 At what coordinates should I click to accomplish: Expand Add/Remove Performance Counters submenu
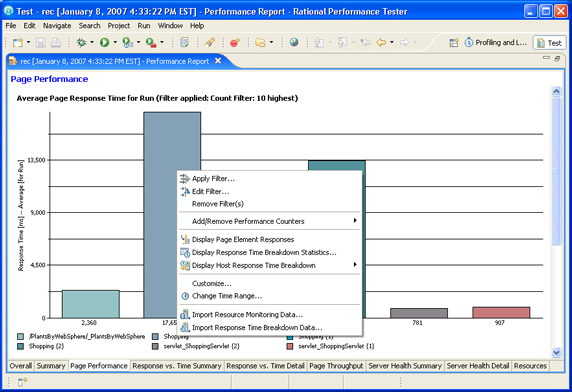pos(270,221)
